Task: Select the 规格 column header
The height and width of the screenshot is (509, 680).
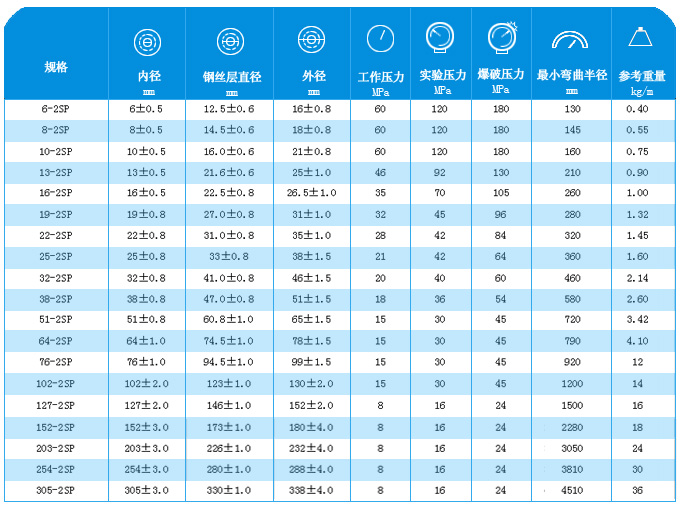Action: coord(56,67)
